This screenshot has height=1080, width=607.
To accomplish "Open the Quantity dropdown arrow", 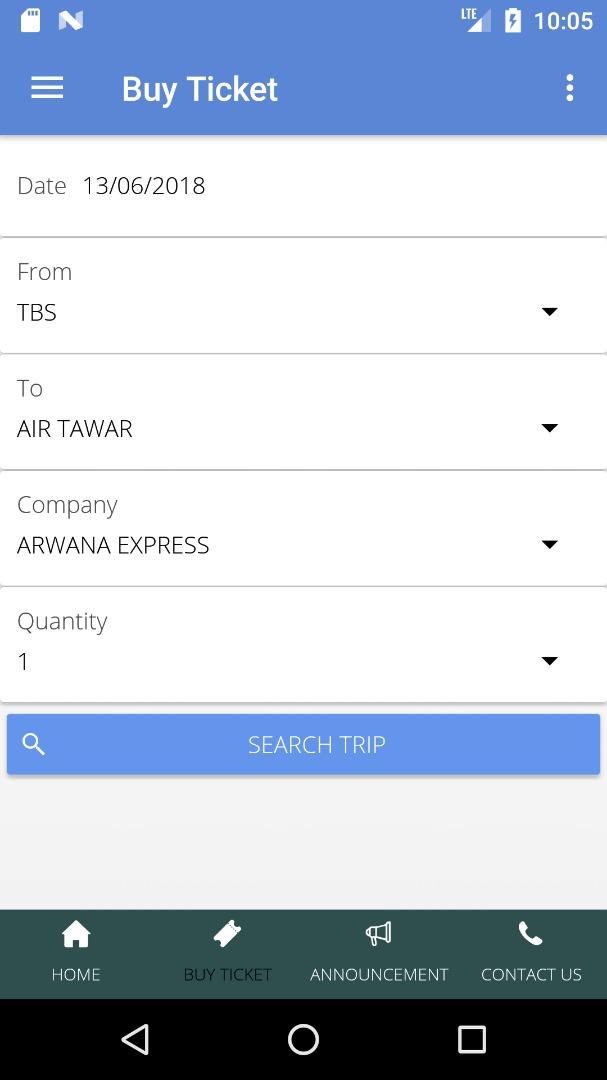I will [549, 661].
